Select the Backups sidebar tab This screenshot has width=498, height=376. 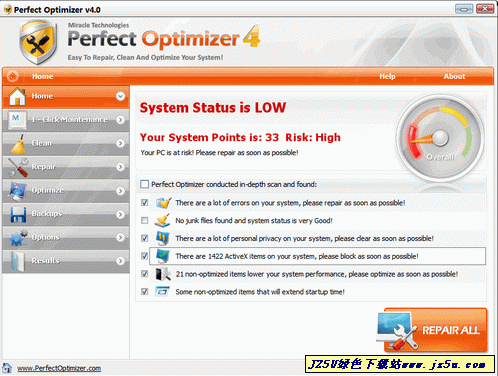66,214
